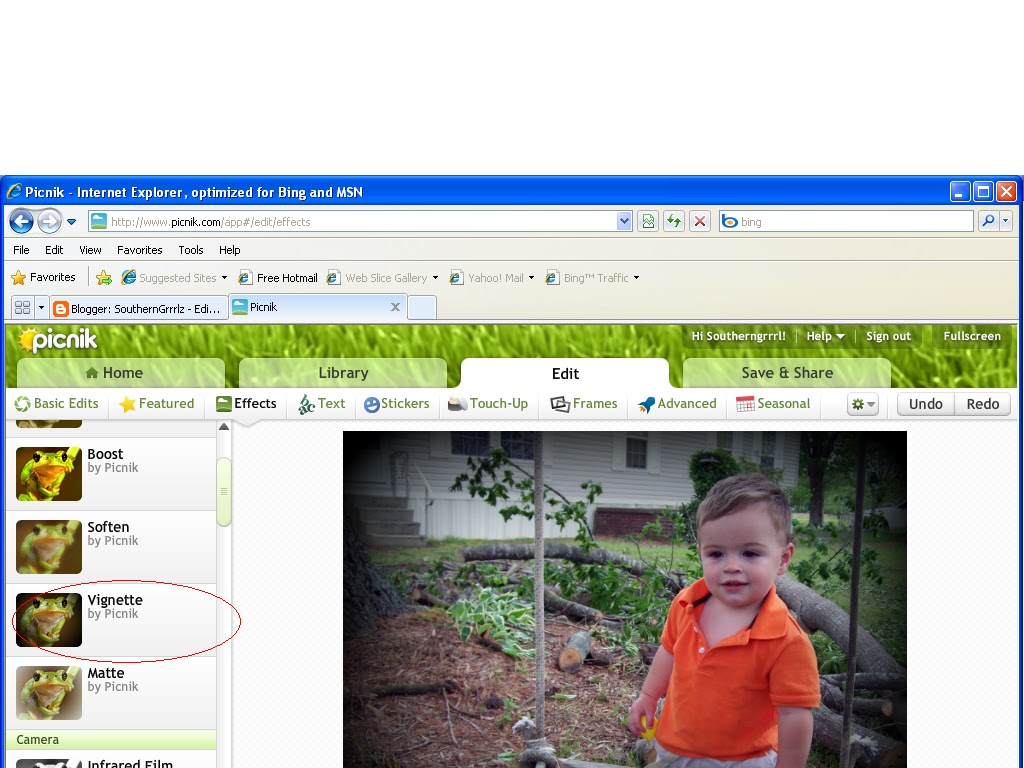This screenshot has height=768, width=1024.
Task: Open the recent pages dropdown arrow
Action: 72,222
